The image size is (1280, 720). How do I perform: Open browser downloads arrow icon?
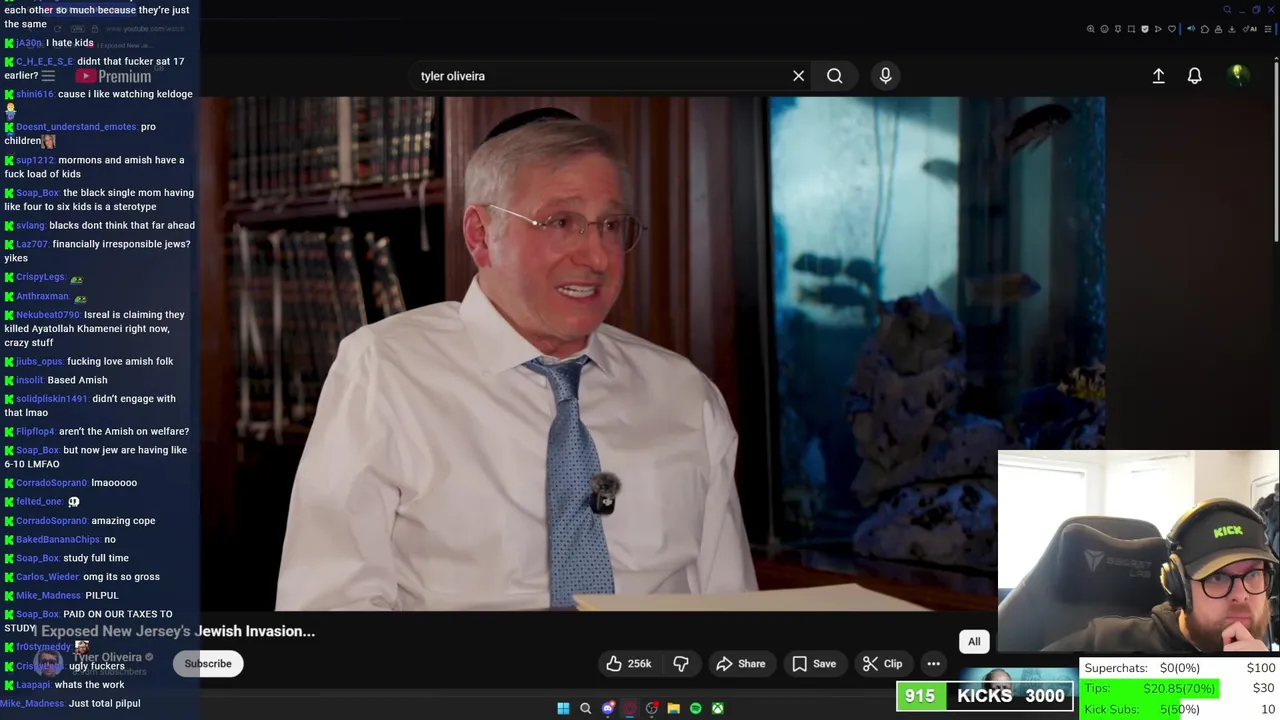(1232, 29)
